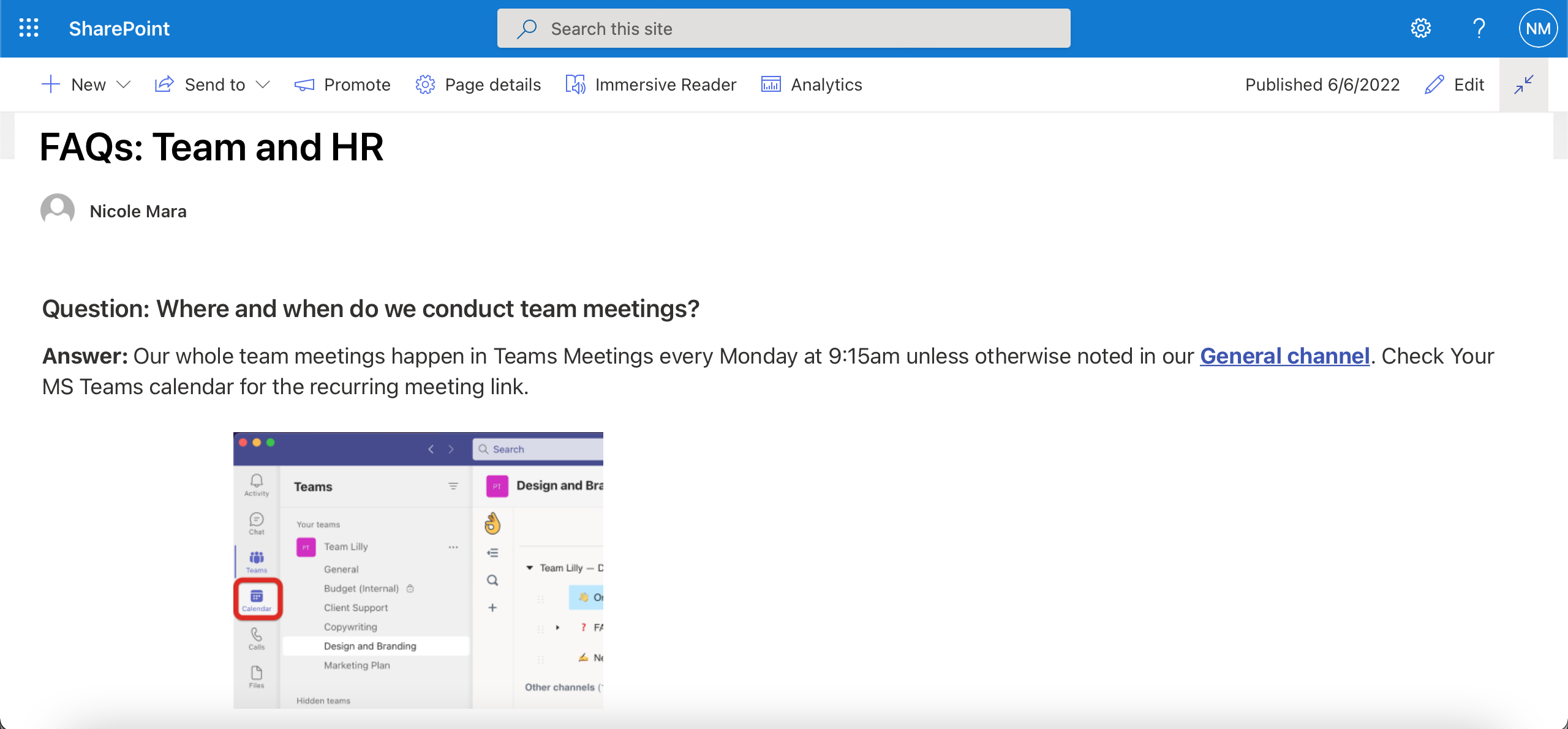Open SharePoint settings gear

[x=1421, y=28]
